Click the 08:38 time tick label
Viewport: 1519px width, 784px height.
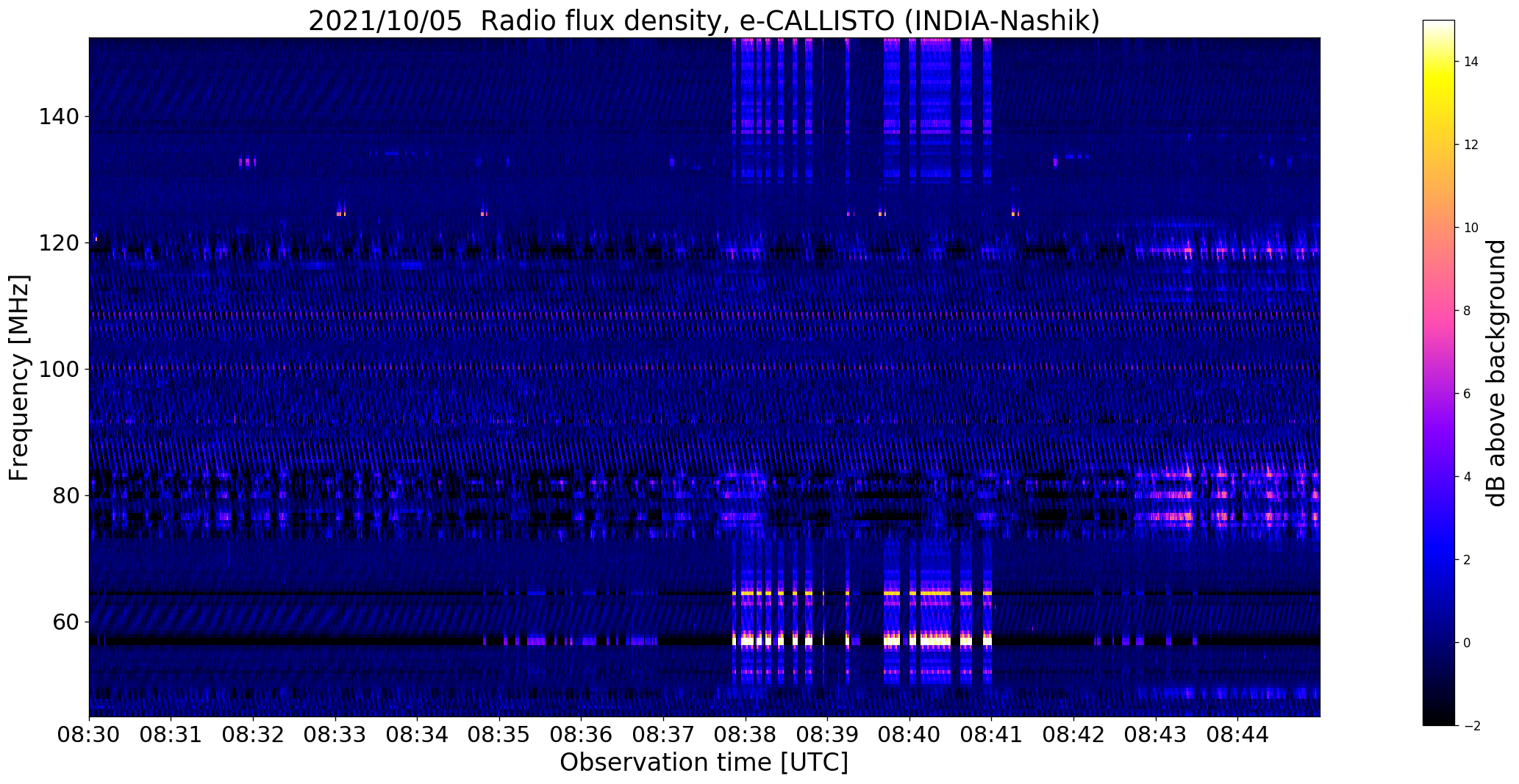746,735
